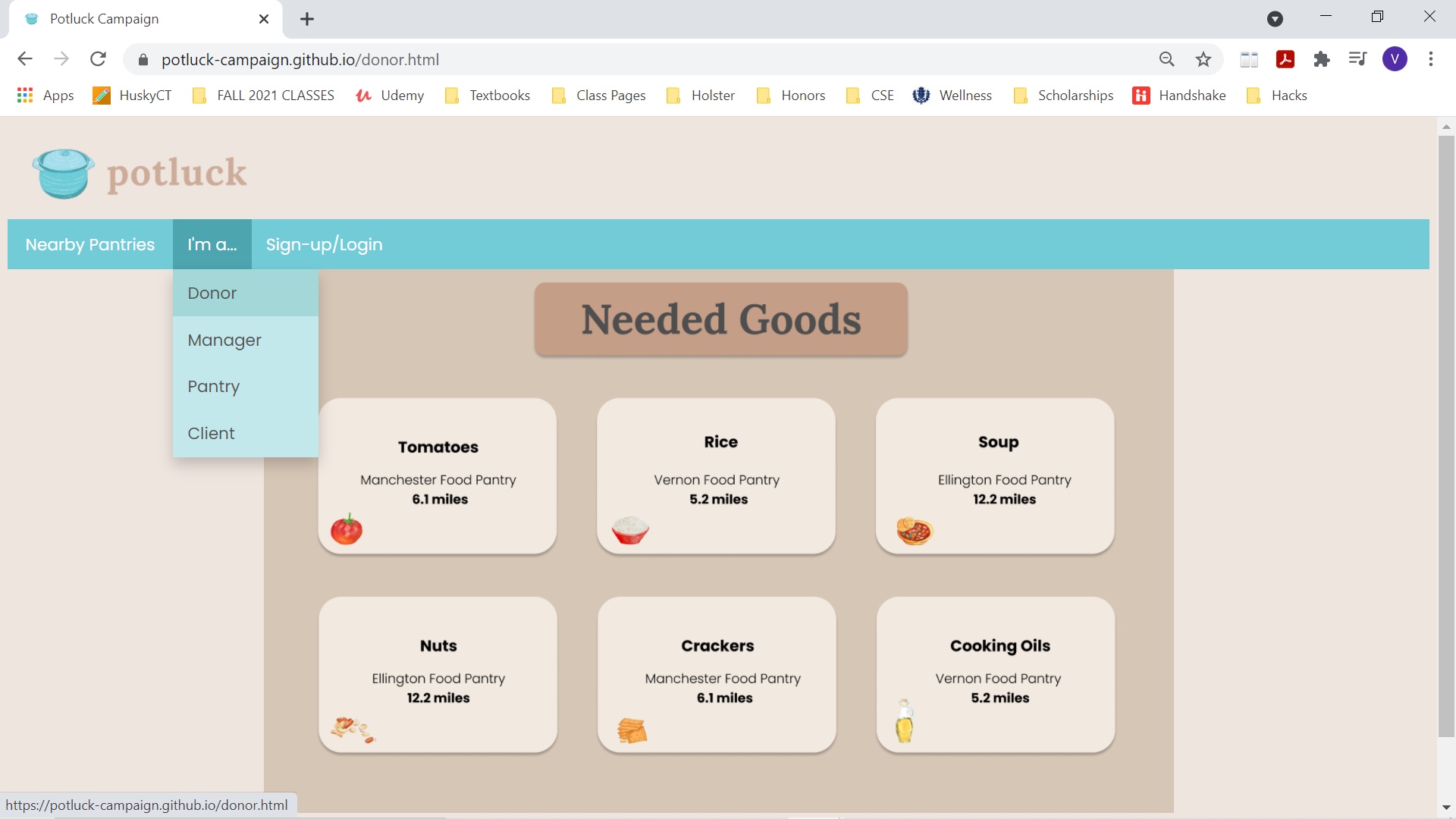The width and height of the screenshot is (1456, 819).
Task: Open Chrome tab search dropdown arrow
Action: (x=1275, y=19)
